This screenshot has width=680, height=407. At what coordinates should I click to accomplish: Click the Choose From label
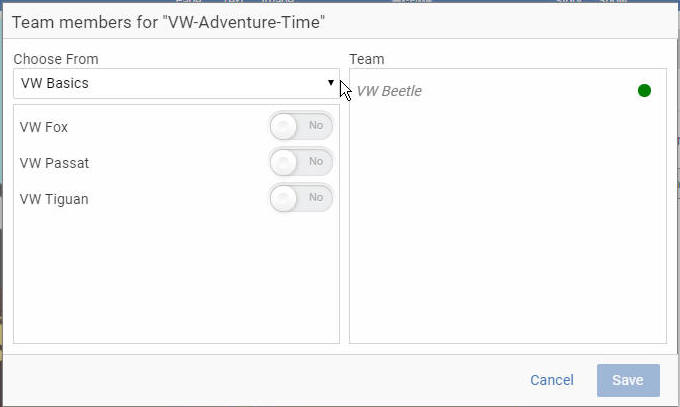56,59
